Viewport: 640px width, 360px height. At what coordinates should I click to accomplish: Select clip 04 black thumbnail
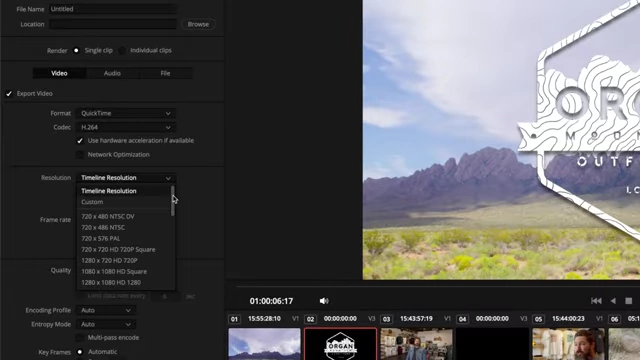pyautogui.click(x=492, y=344)
